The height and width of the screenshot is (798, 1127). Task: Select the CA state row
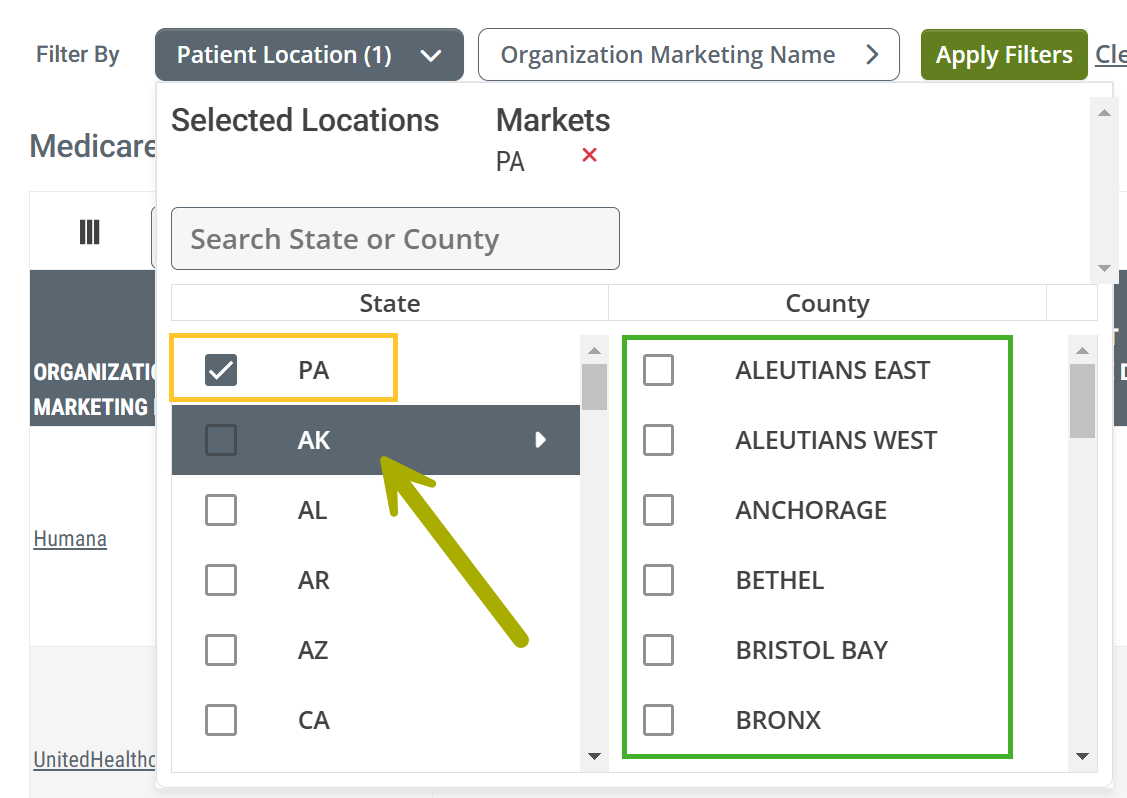click(376, 720)
